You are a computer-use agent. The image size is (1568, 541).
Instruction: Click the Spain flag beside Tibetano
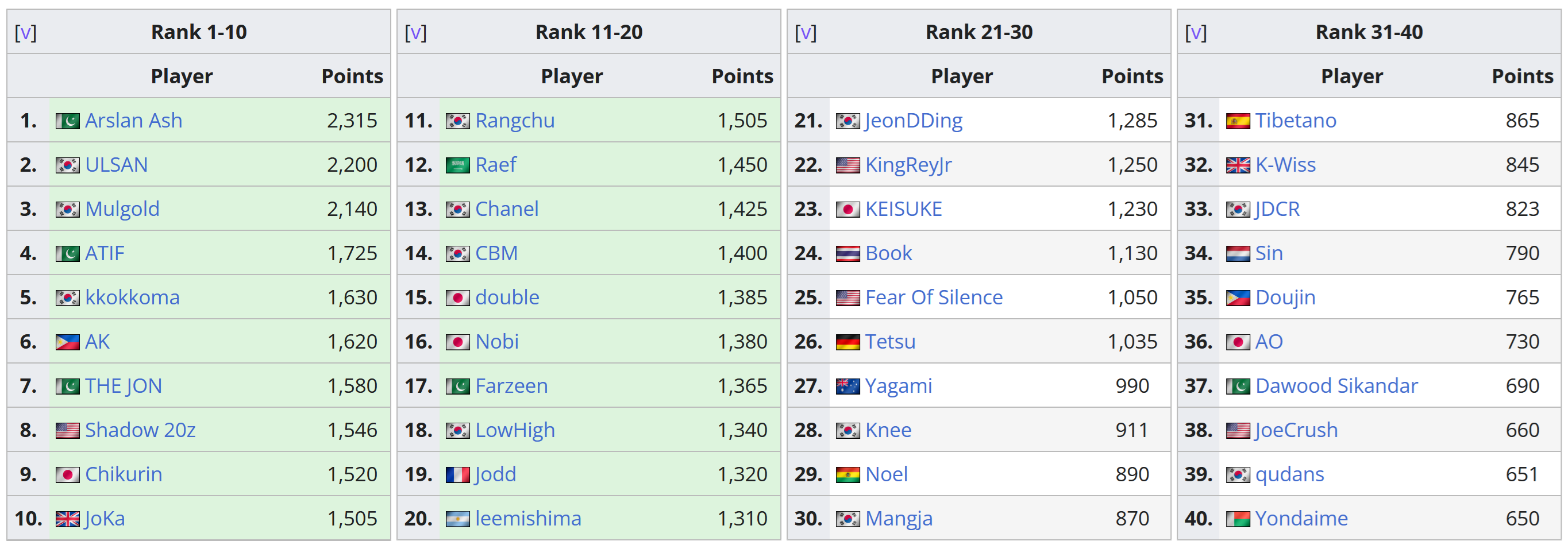[x=1238, y=121]
